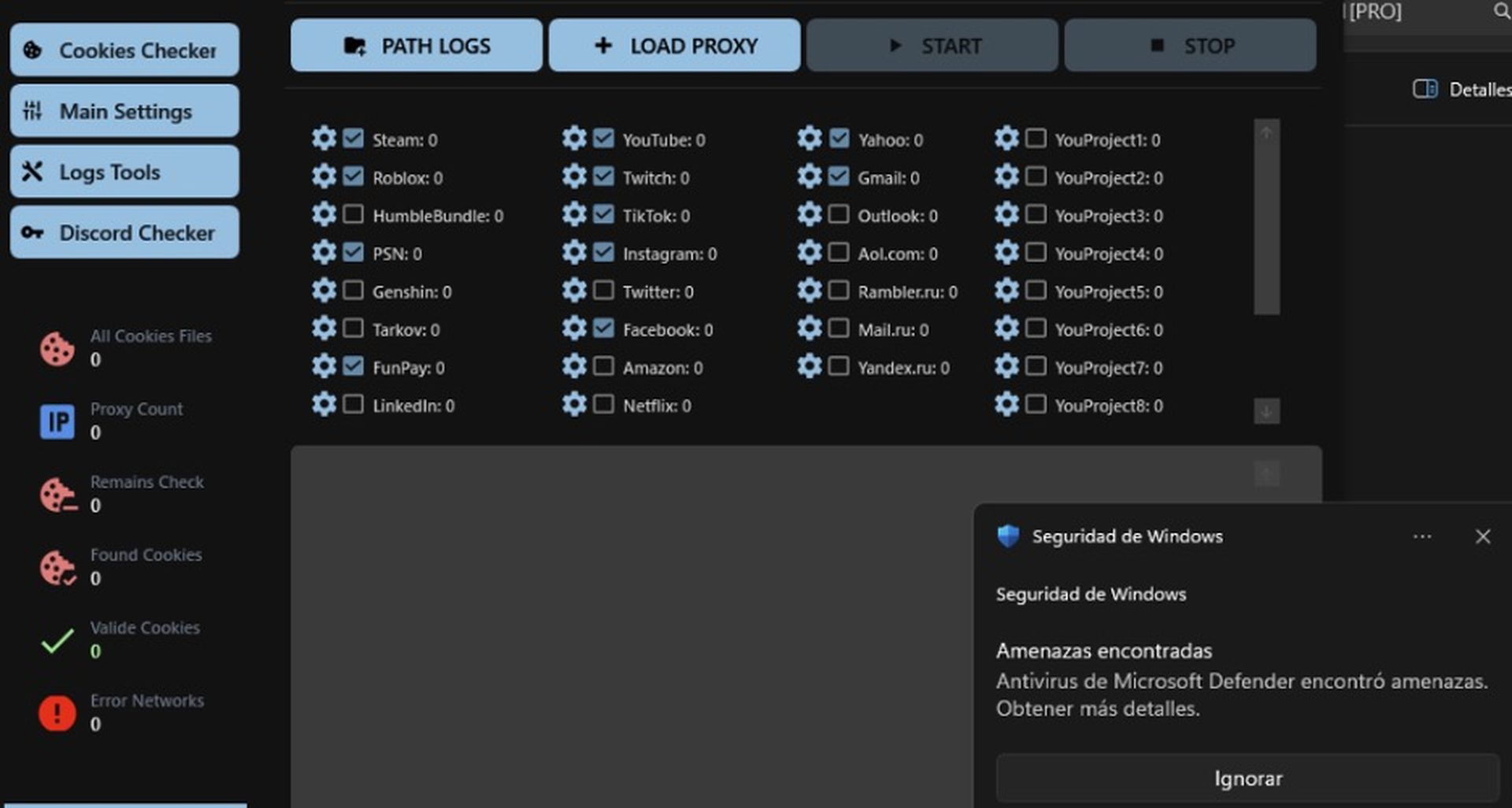Open settings gear for Twitch
Image resolution: width=1512 pixels, height=808 pixels.
click(574, 176)
